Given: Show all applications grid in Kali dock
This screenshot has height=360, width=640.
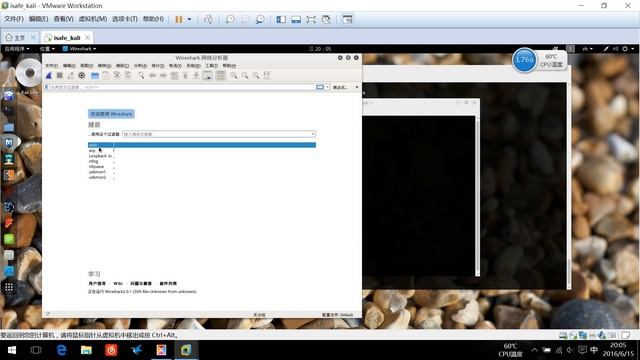Looking at the screenshot, I should pyautogui.click(x=9, y=287).
